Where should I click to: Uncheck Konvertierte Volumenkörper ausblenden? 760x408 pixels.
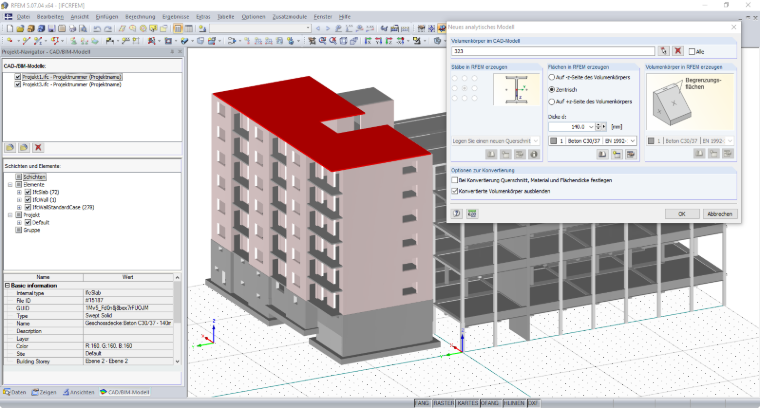(455, 191)
